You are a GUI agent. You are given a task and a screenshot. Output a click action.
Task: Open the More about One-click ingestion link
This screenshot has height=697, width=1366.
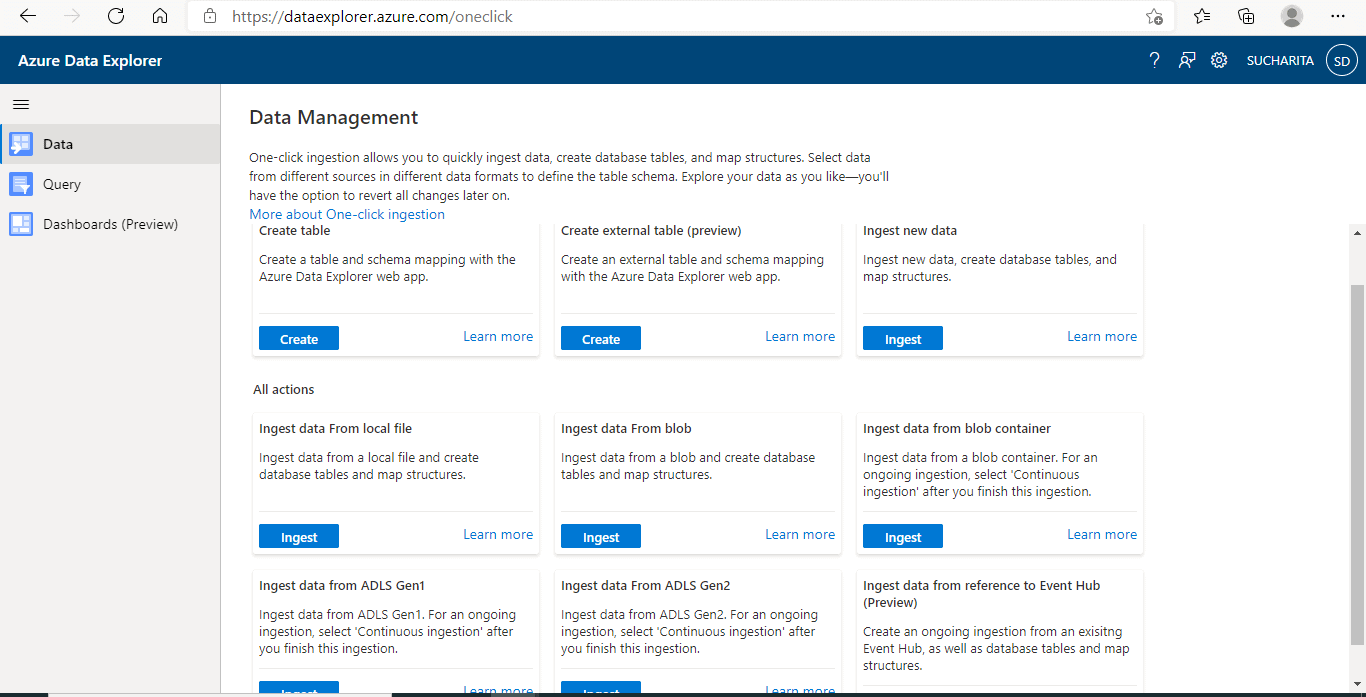[x=347, y=214]
